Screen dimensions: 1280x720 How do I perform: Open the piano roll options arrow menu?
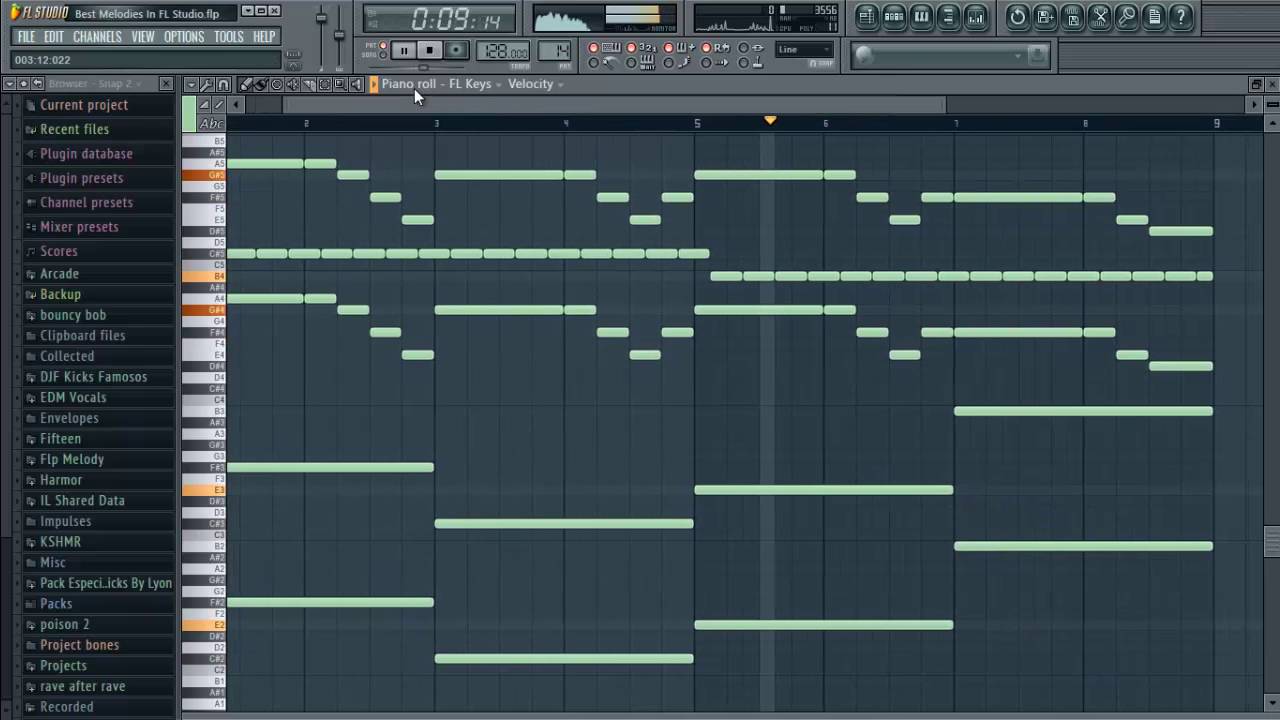tap(190, 85)
